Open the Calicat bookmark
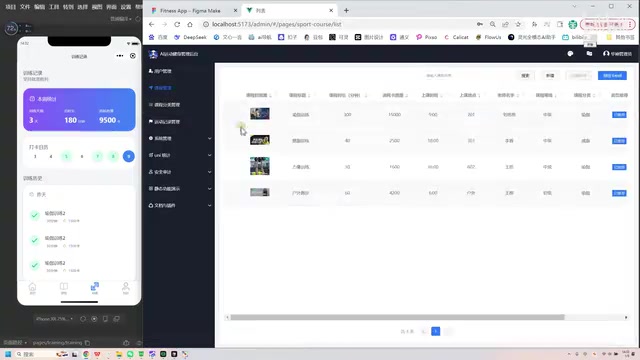 pyautogui.click(x=456, y=37)
